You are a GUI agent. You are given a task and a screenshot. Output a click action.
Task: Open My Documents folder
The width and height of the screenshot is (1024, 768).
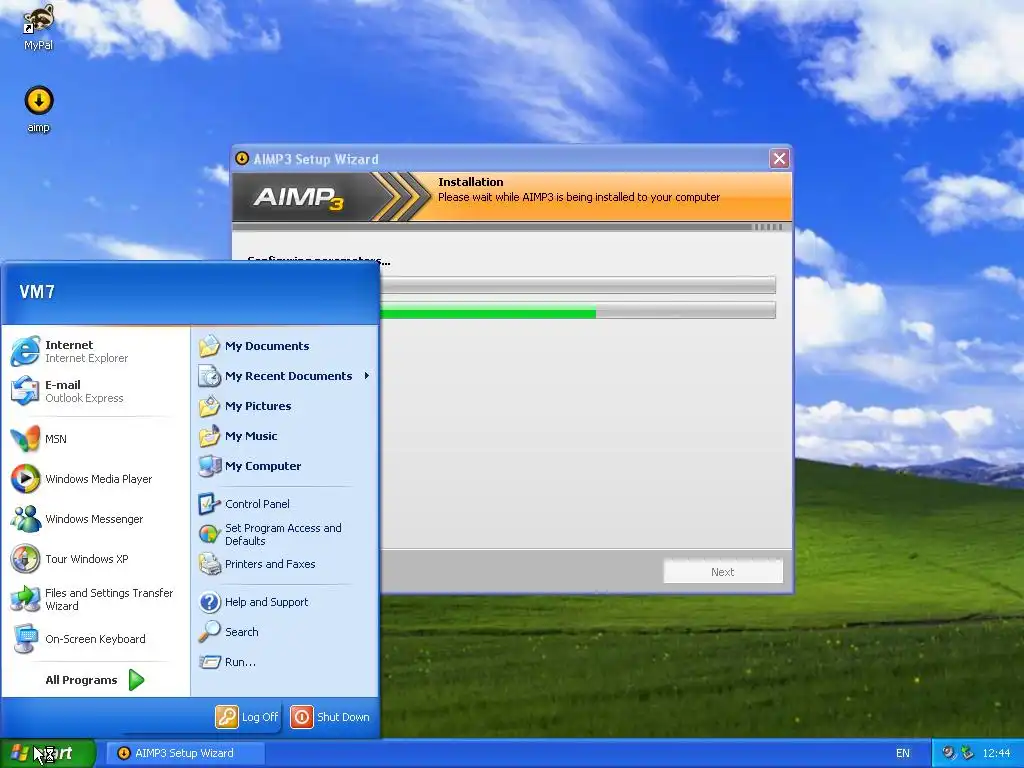click(x=285, y=345)
